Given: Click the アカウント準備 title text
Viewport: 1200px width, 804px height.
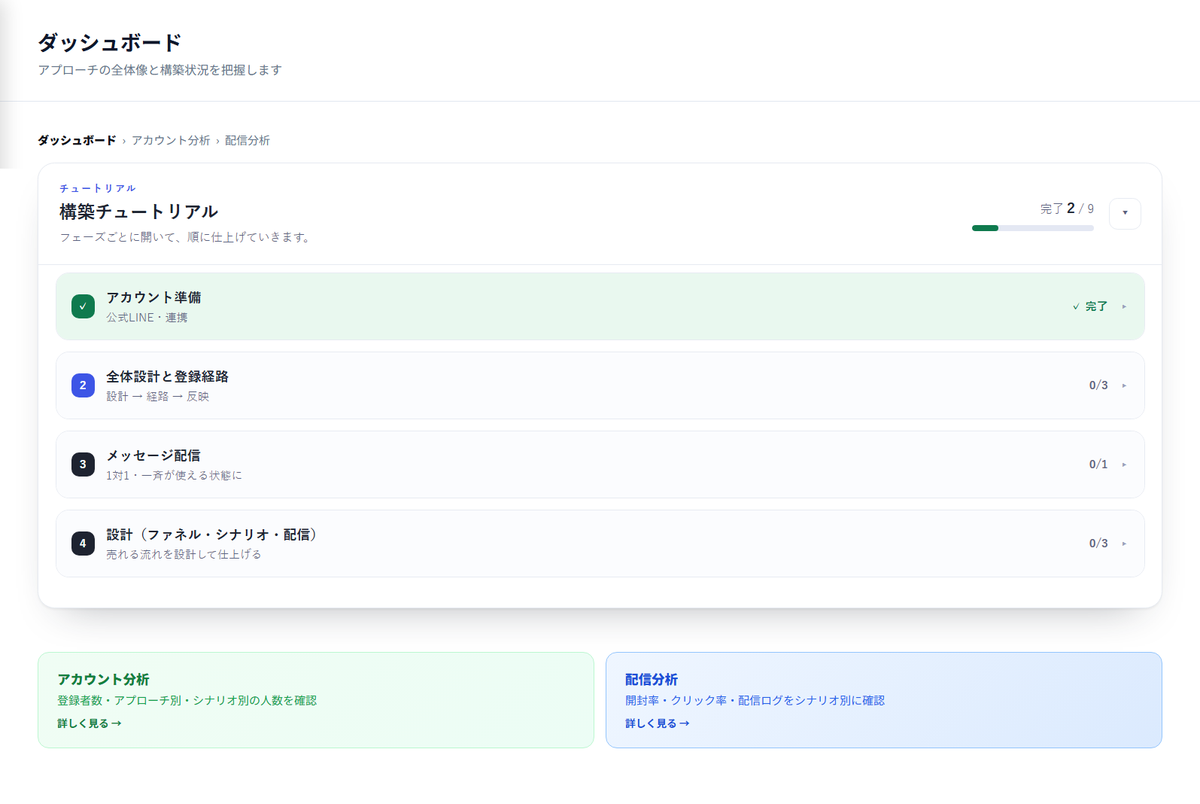Looking at the screenshot, I should click(x=154, y=297).
